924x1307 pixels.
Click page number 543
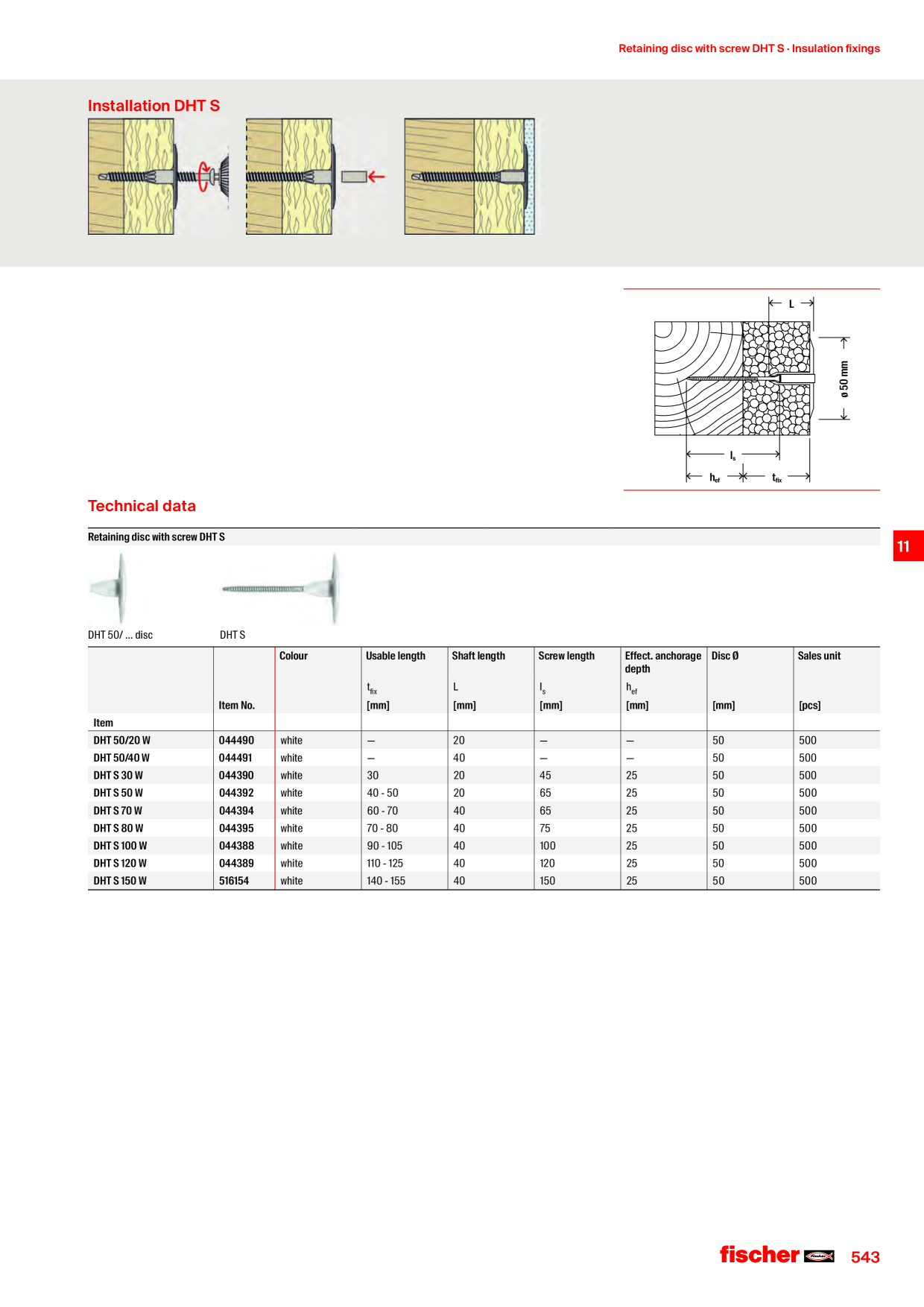[865, 1257]
